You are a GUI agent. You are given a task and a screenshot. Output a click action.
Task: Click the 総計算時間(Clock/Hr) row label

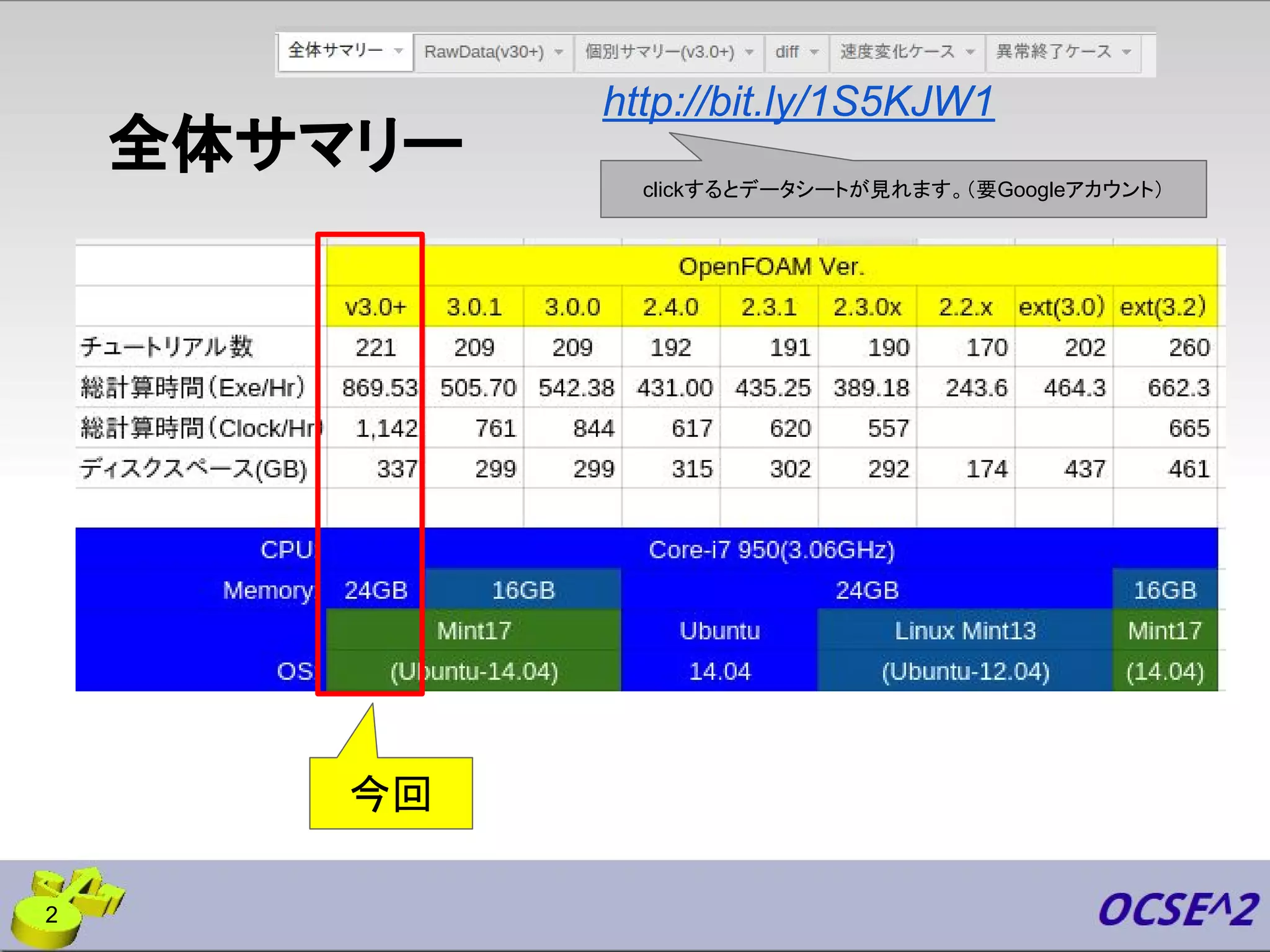[x=202, y=428]
